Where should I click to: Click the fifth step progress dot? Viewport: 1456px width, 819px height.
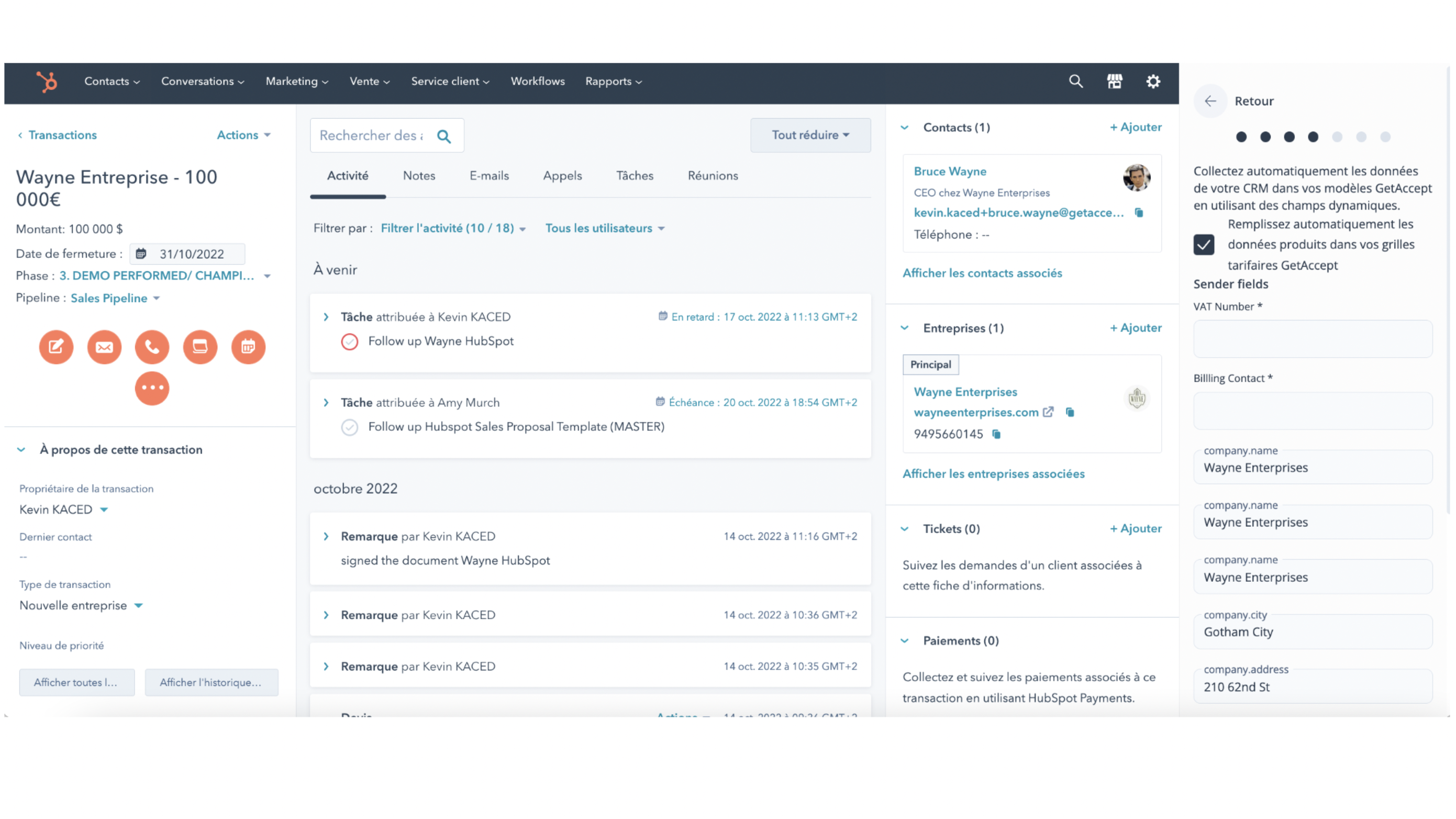click(x=1337, y=137)
